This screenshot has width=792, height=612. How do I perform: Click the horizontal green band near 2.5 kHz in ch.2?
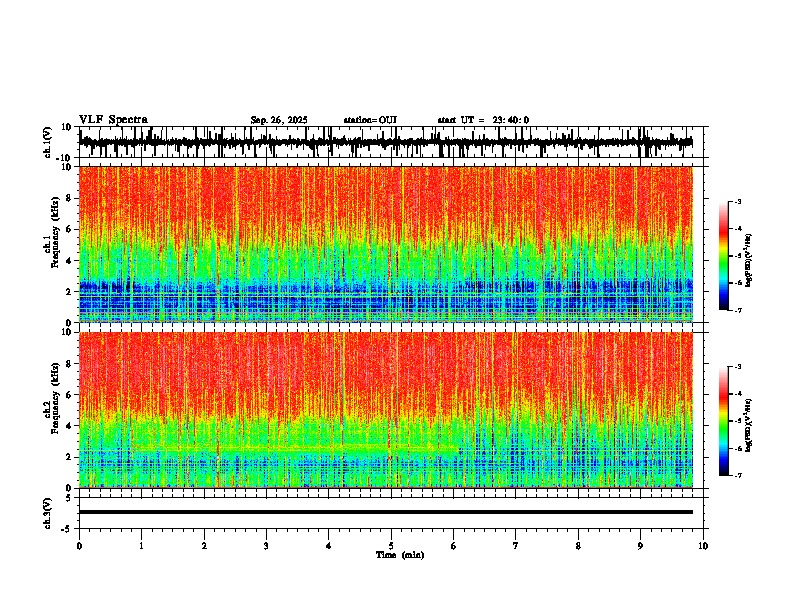(295, 448)
